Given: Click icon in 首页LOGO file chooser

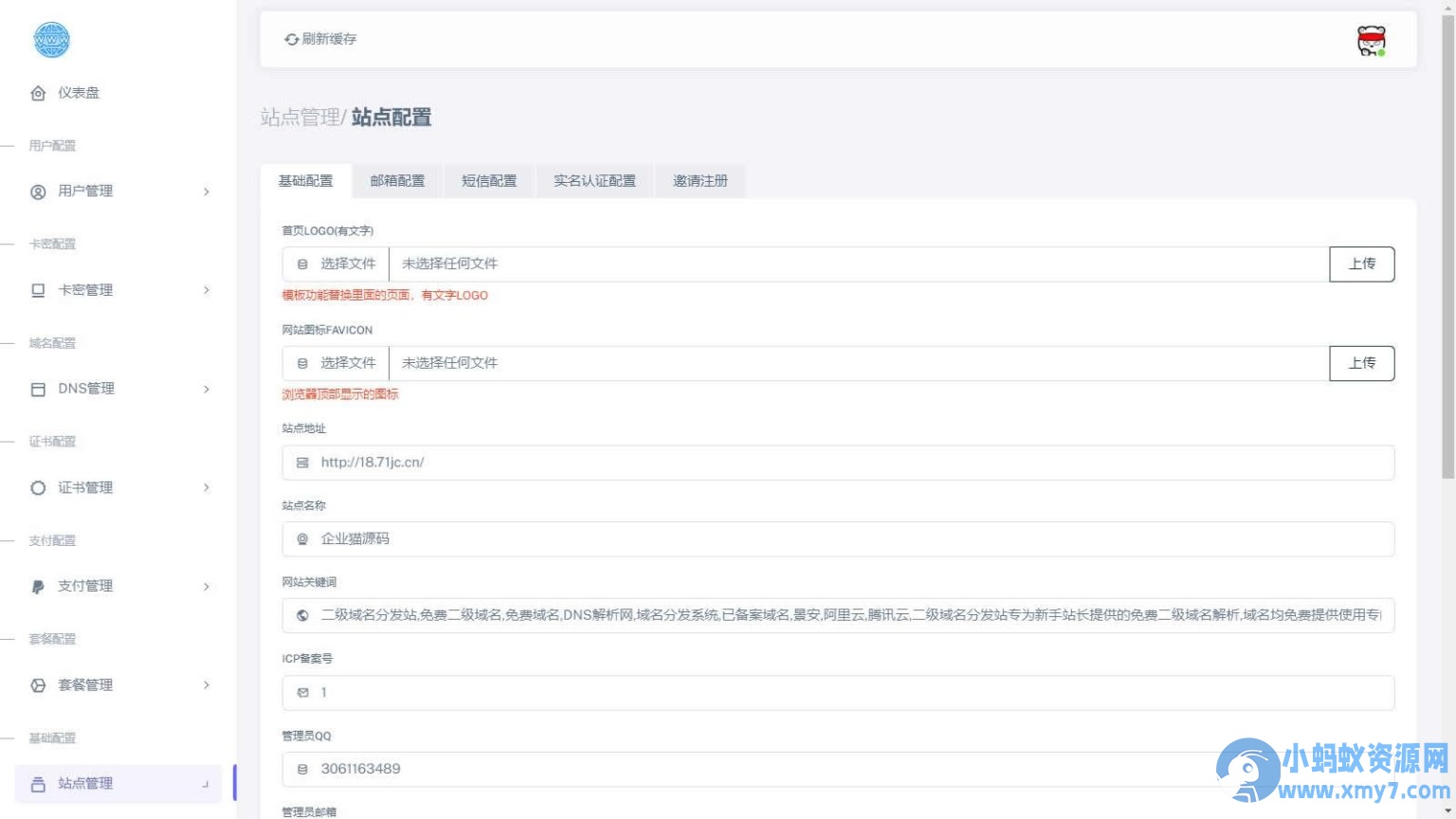Looking at the screenshot, I should 302,264.
